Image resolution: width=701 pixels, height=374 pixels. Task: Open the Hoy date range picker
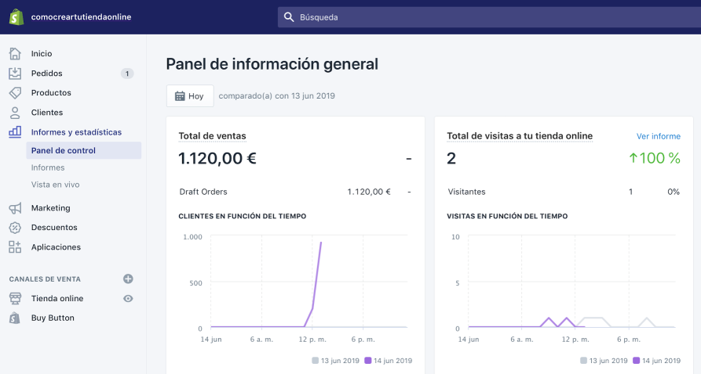[190, 96]
